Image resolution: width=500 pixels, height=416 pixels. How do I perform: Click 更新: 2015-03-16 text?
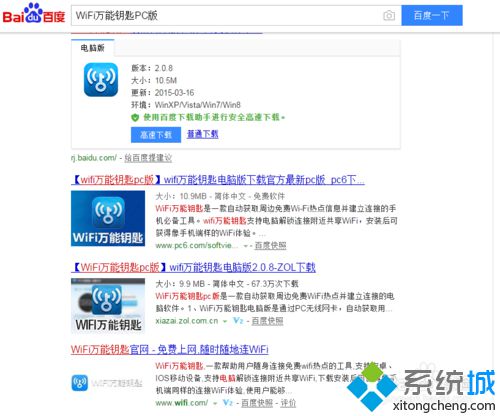pos(162,93)
